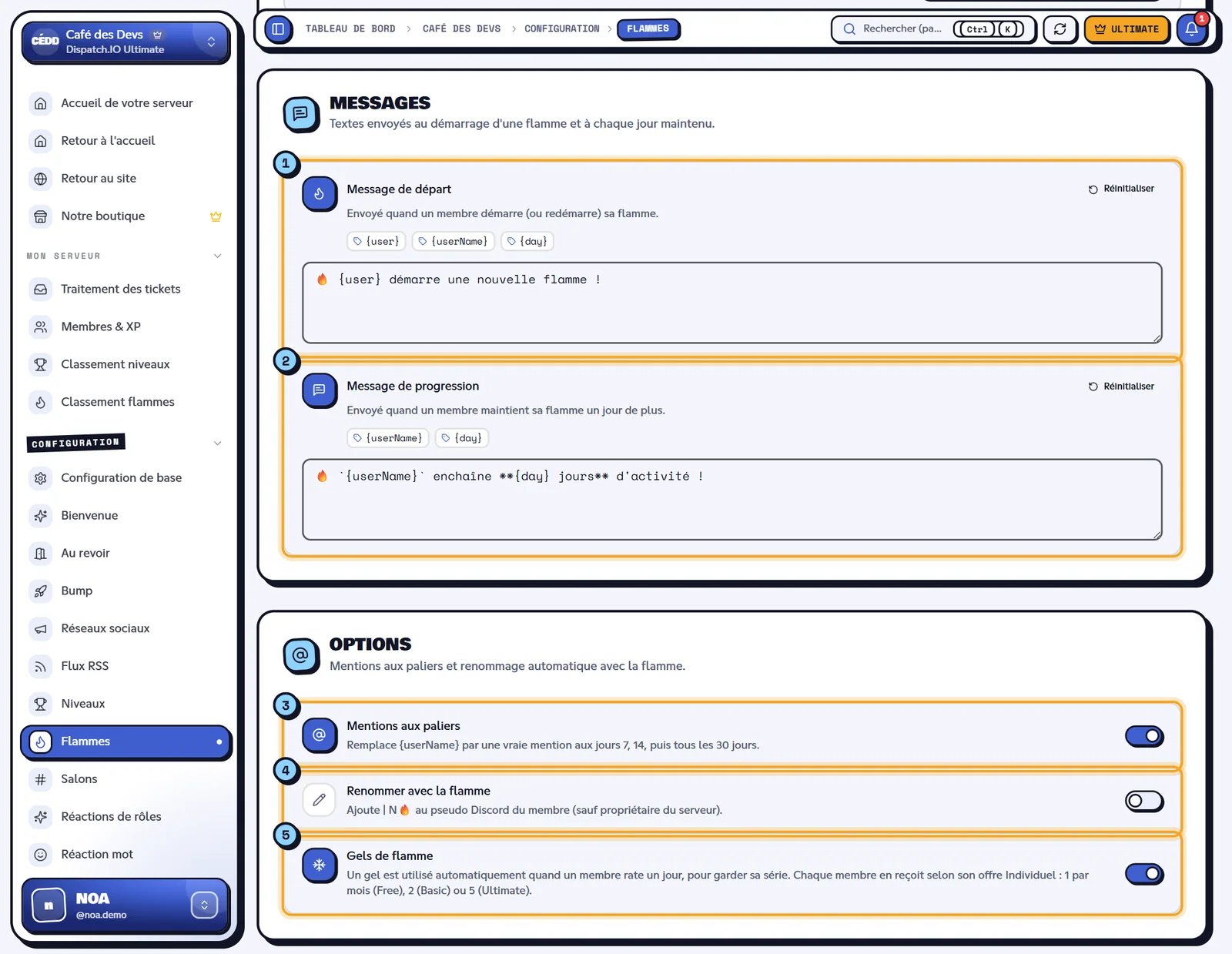Open Bienvenue in the sidebar

pyautogui.click(x=126, y=516)
